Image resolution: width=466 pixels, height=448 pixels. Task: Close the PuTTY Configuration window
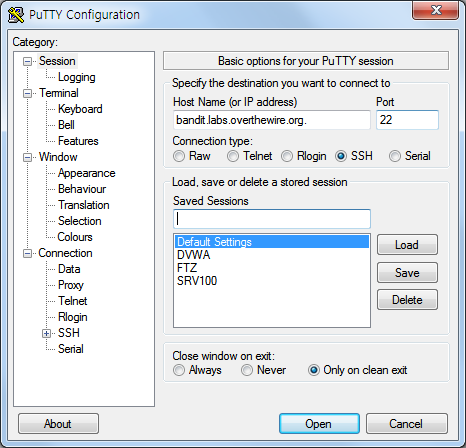click(435, 10)
